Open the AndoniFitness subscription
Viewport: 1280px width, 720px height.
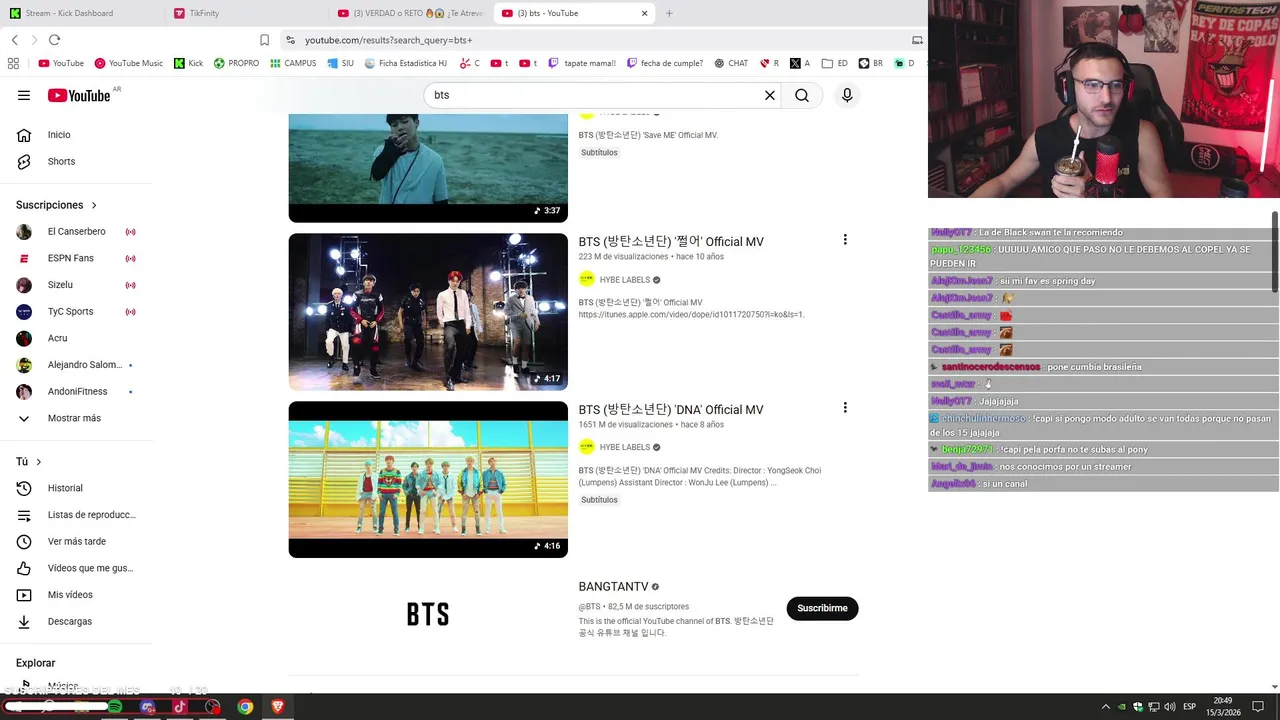[x=76, y=391]
